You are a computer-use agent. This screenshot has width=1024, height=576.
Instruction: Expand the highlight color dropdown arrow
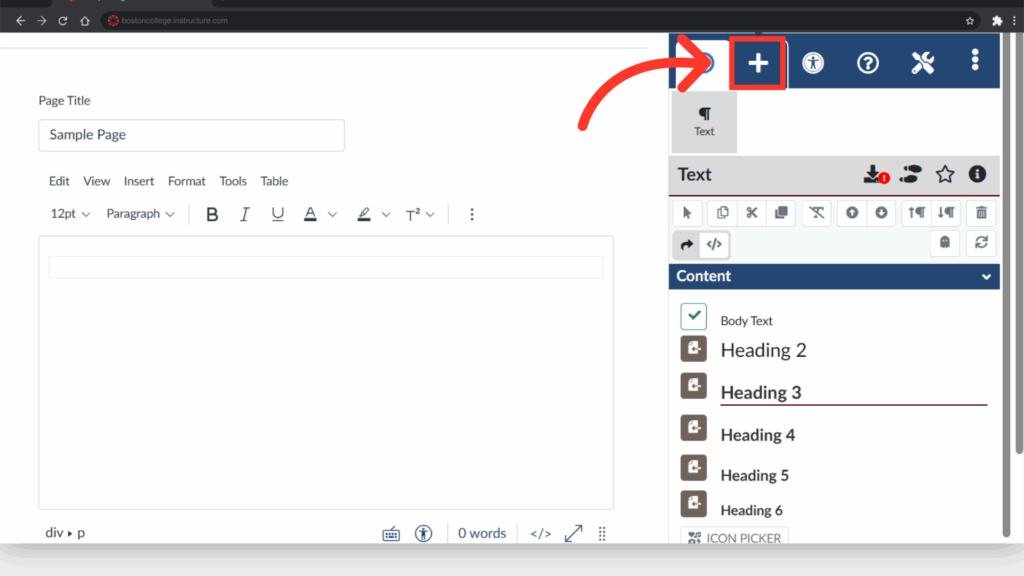(386, 214)
